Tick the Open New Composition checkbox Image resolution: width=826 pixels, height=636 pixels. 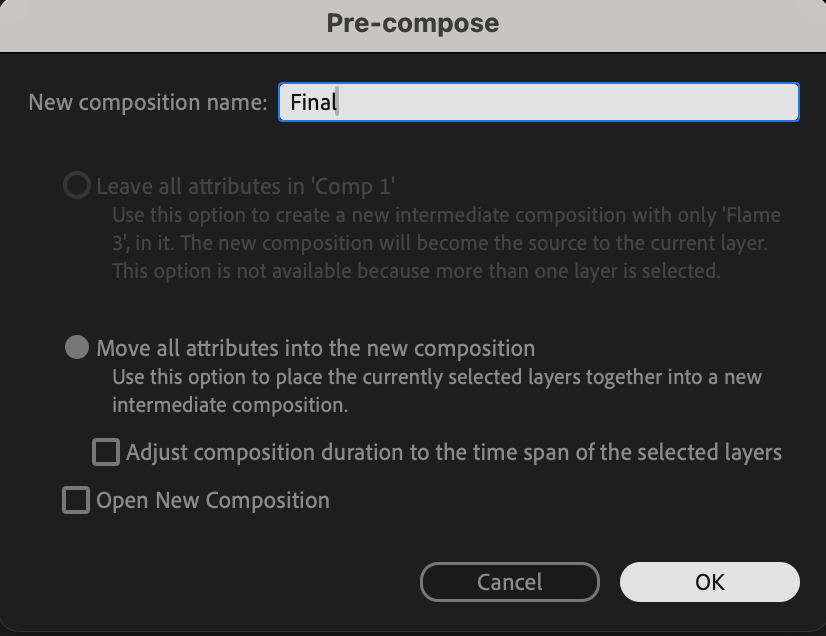click(x=76, y=500)
